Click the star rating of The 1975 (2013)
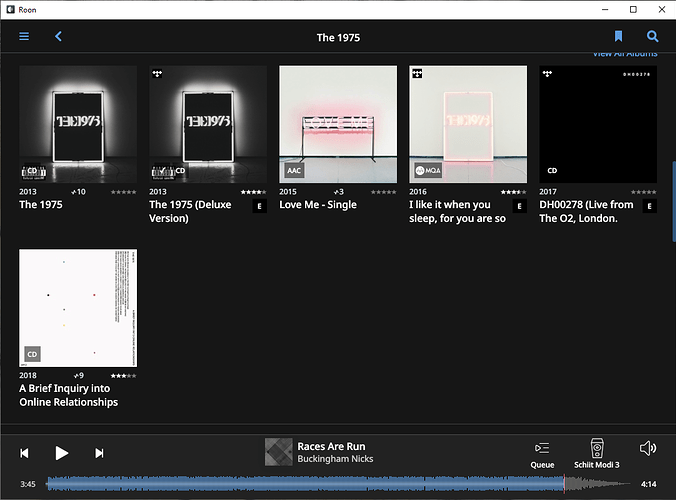 pos(123,192)
